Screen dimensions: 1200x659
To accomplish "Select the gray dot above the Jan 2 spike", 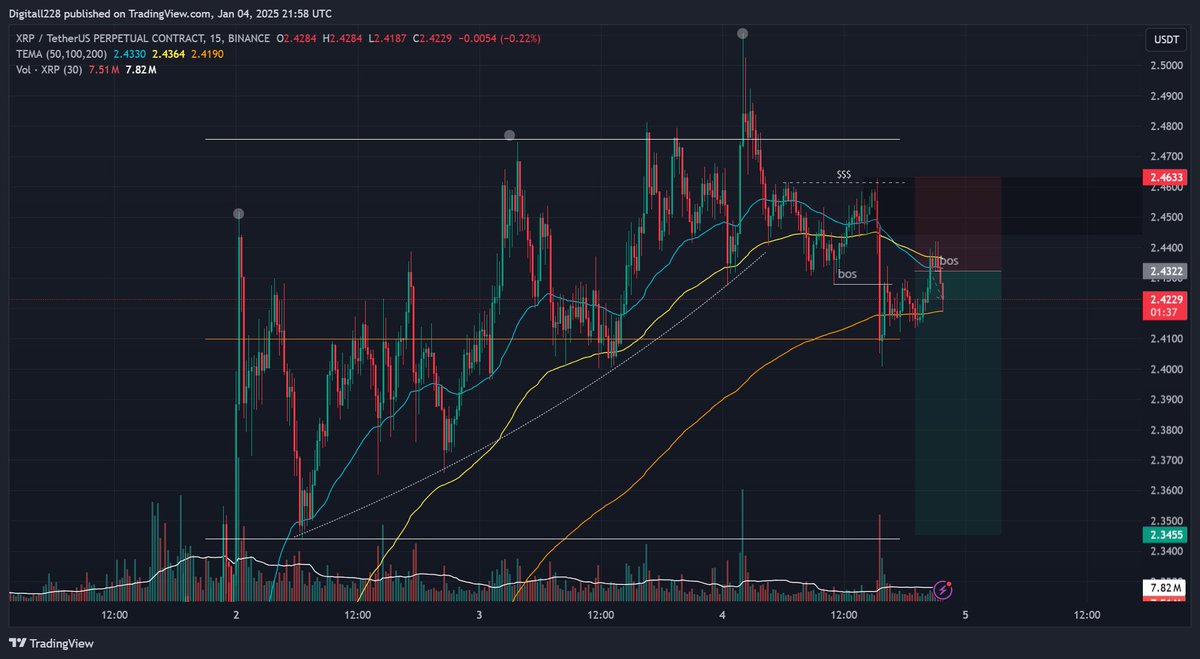I will [238, 213].
